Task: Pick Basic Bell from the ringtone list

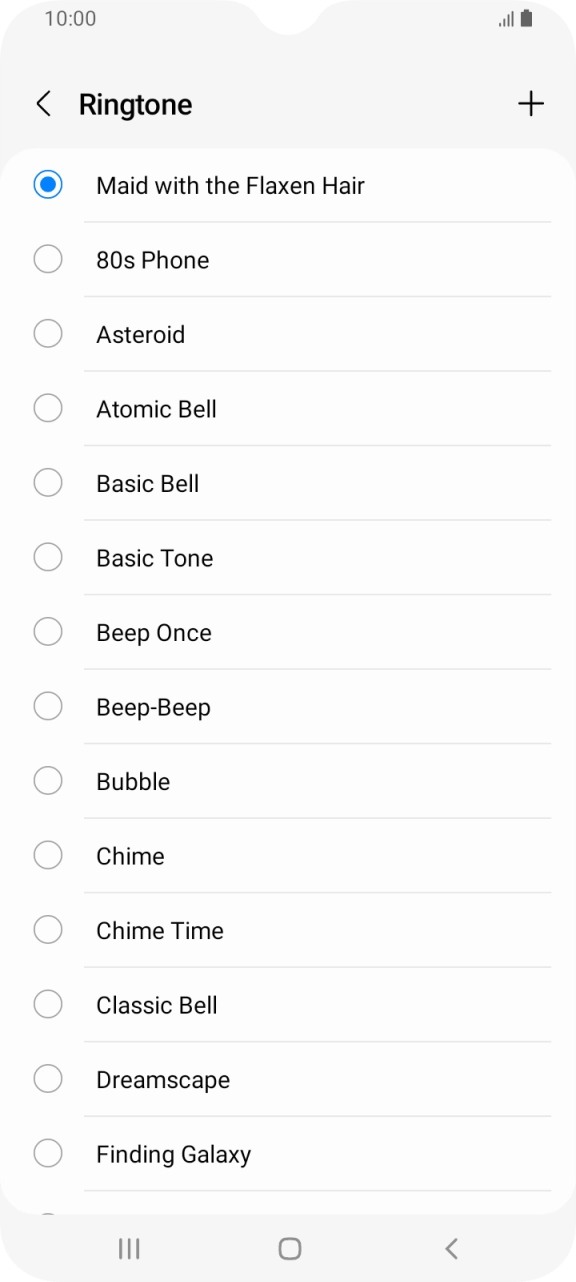Action: click(x=47, y=482)
